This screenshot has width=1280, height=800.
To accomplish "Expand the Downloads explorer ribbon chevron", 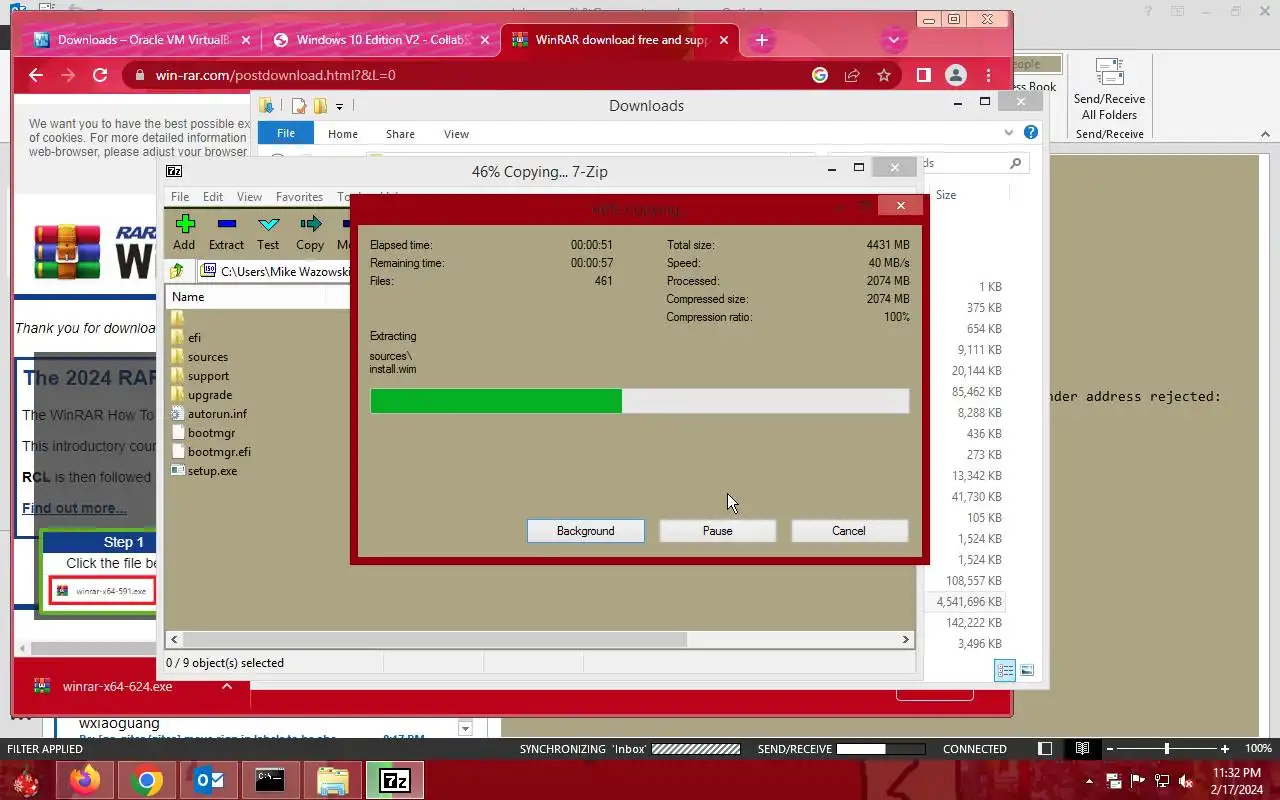I will [x=1009, y=133].
